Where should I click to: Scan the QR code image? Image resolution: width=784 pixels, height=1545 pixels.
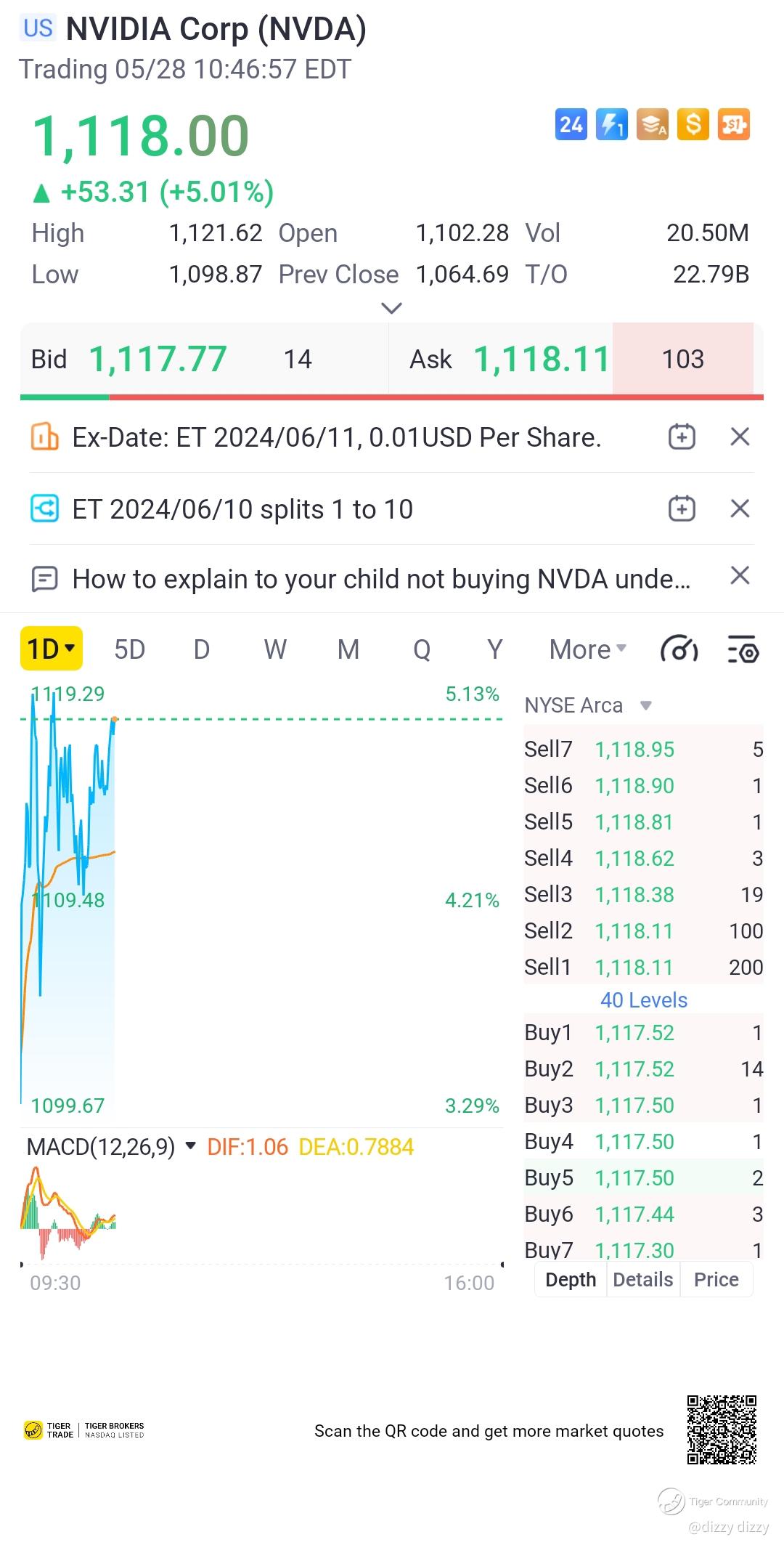point(722,1430)
